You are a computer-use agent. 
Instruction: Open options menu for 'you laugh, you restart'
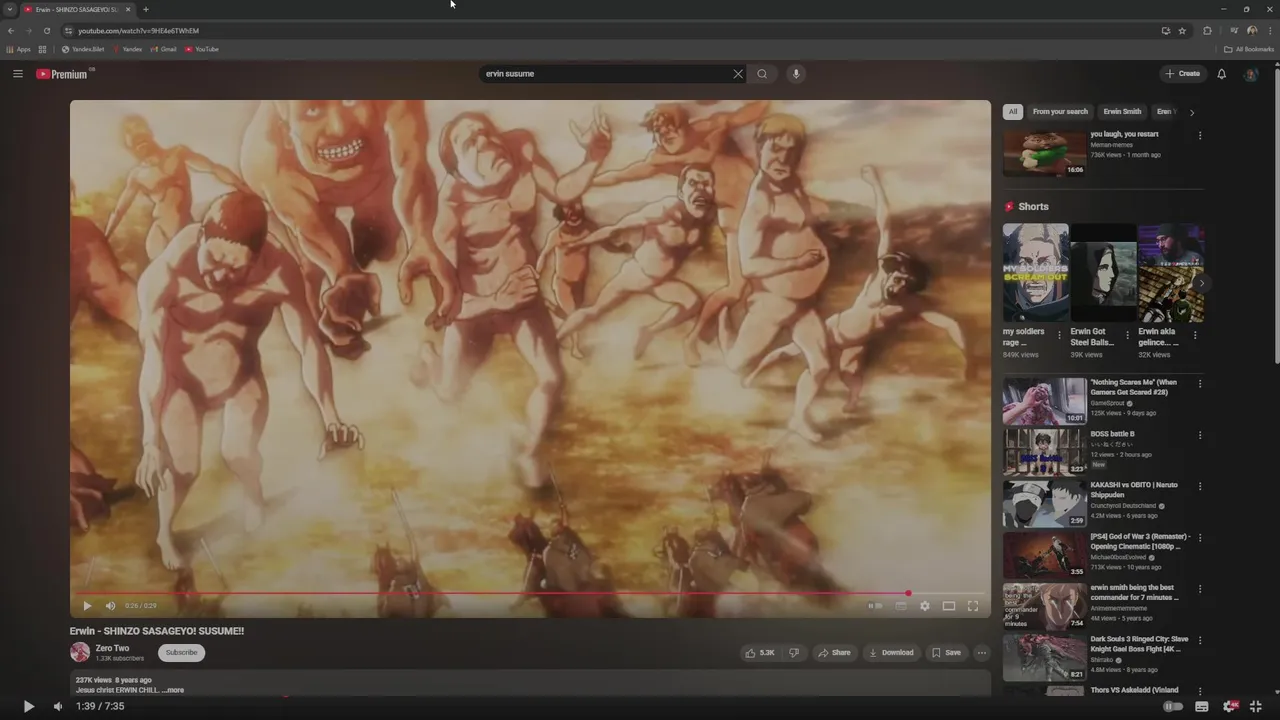[x=1200, y=135]
